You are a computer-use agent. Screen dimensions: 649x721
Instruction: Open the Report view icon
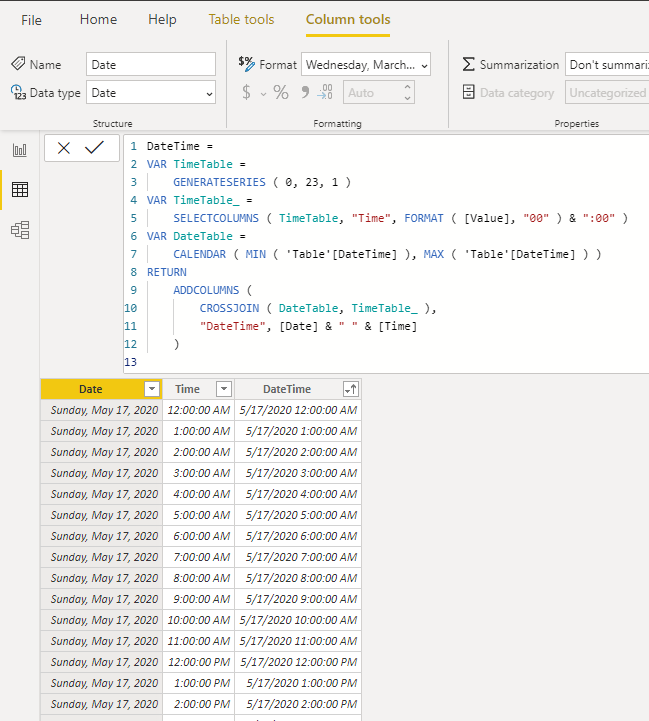(x=20, y=150)
